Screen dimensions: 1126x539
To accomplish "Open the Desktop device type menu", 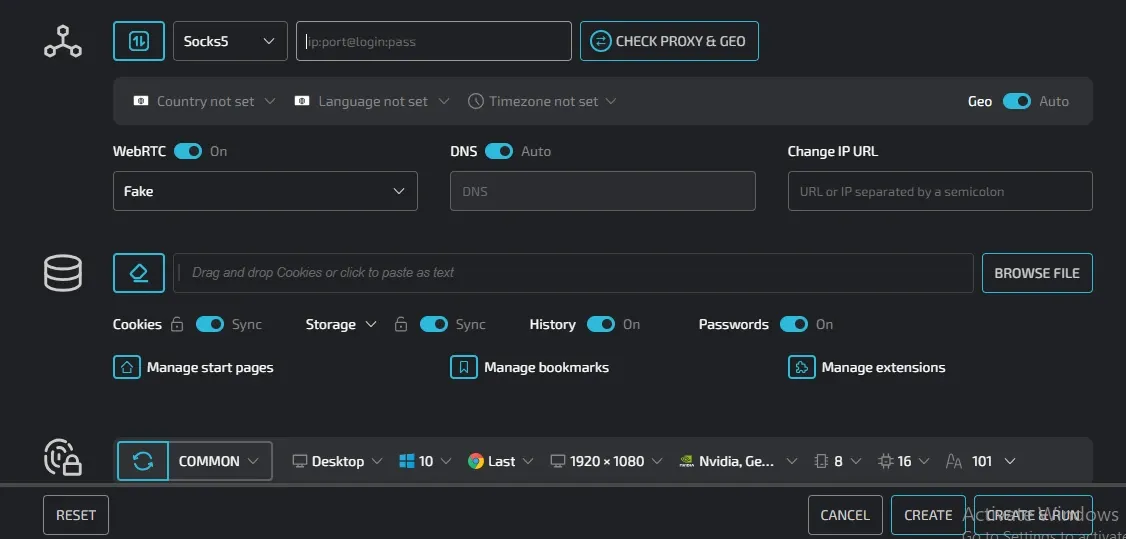I will (337, 461).
